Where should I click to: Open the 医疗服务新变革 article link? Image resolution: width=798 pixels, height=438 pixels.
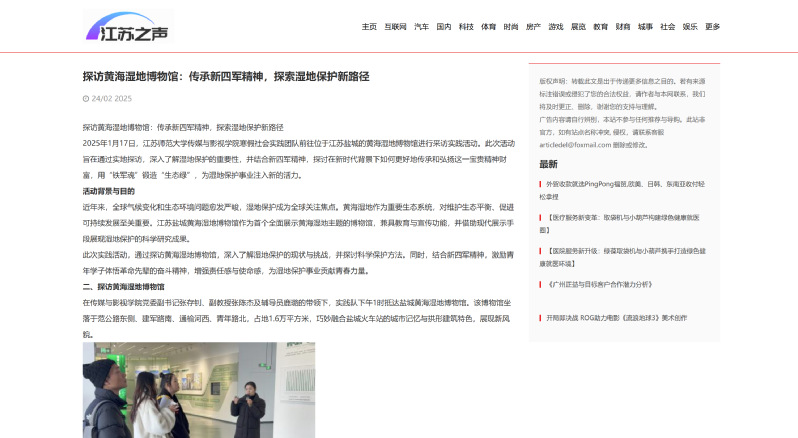pyautogui.click(x=625, y=216)
